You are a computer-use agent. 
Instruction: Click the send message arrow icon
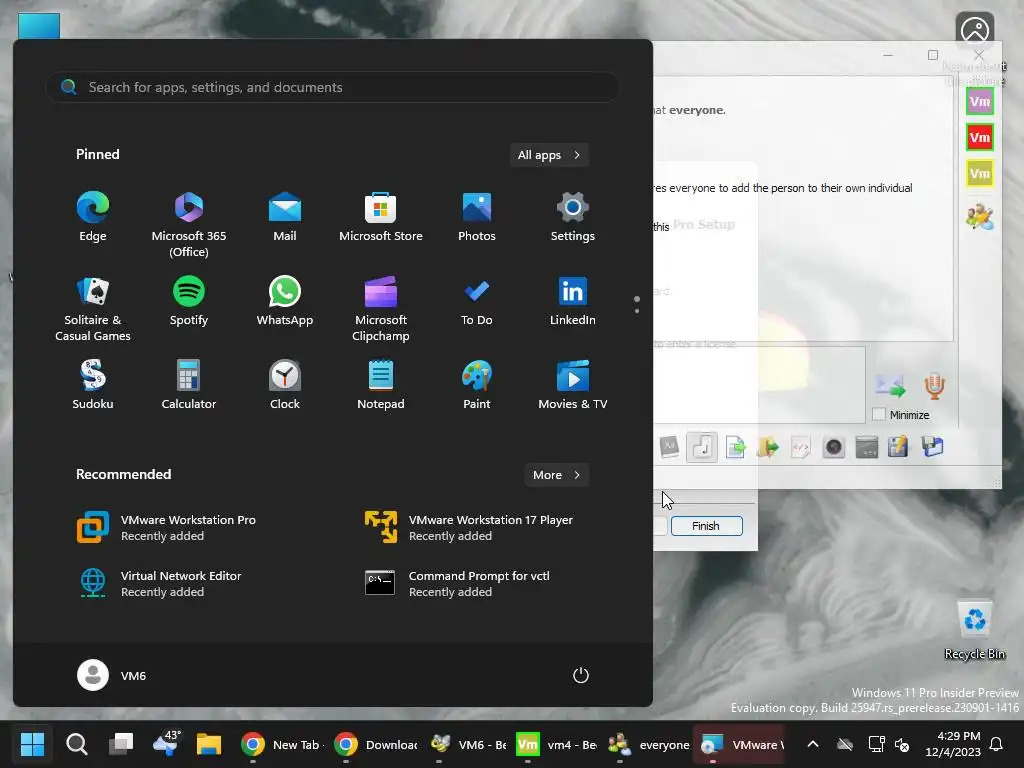click(x=891, y=386)
